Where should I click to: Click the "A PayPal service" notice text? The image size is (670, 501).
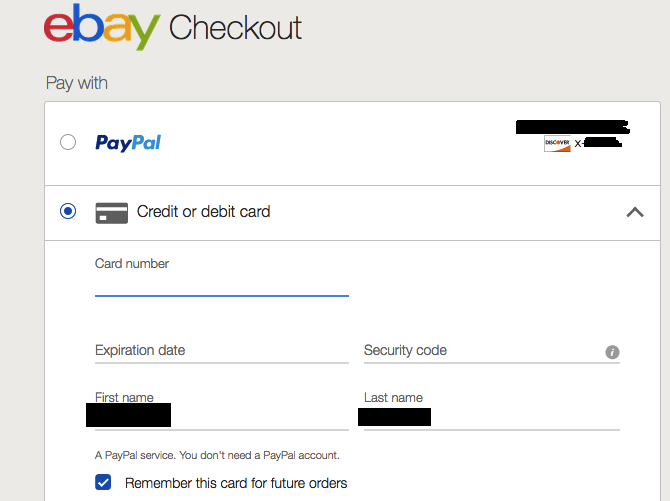tap(217, 455)
